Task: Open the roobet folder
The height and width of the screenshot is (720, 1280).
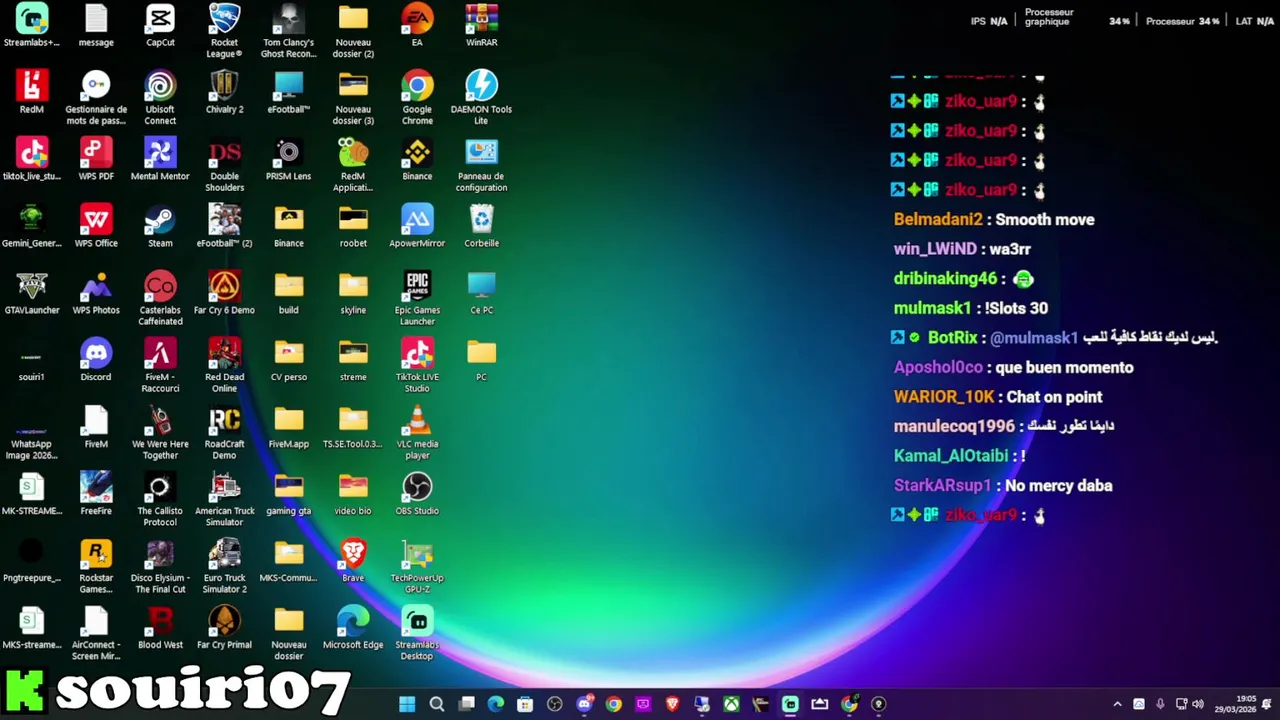Action: (x=353, y=226)
